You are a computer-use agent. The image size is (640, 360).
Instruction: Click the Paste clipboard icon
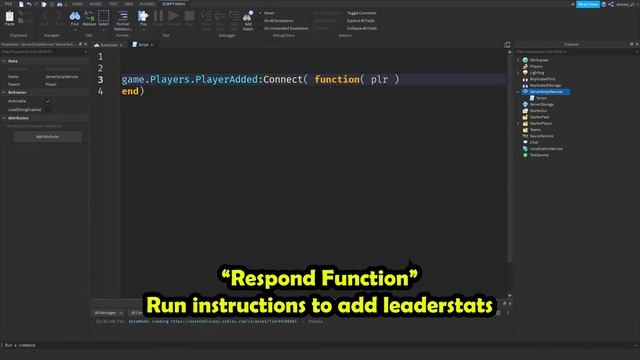click(9, 16)
